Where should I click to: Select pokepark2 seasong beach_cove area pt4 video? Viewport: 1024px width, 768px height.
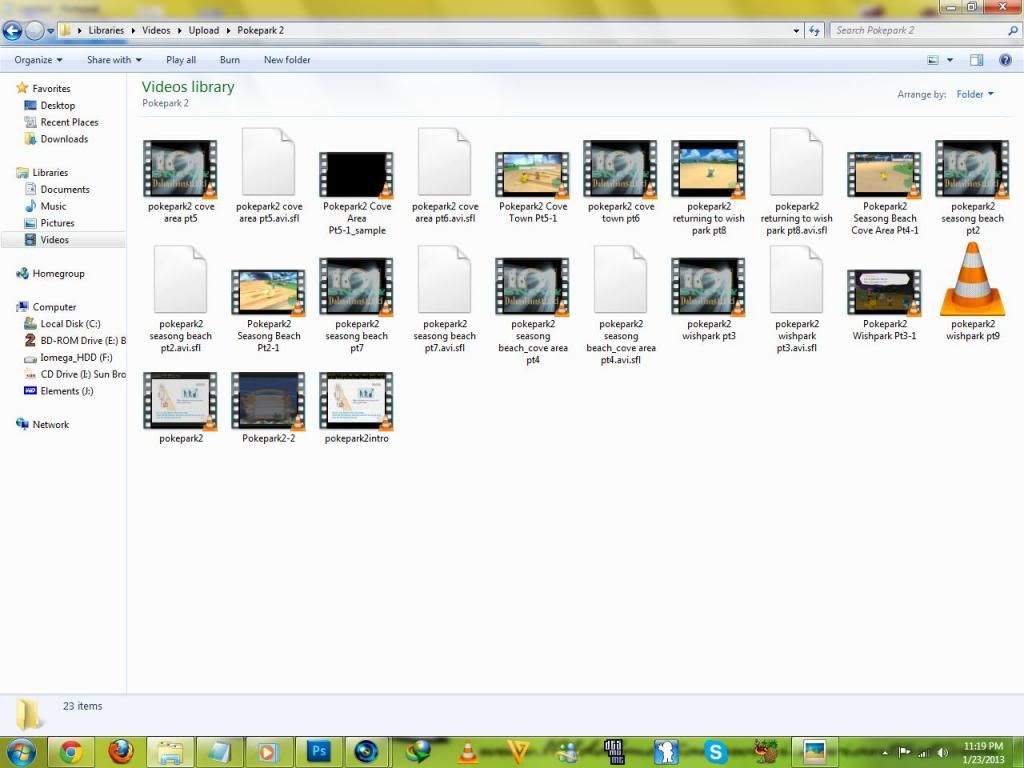click(532, 311)
